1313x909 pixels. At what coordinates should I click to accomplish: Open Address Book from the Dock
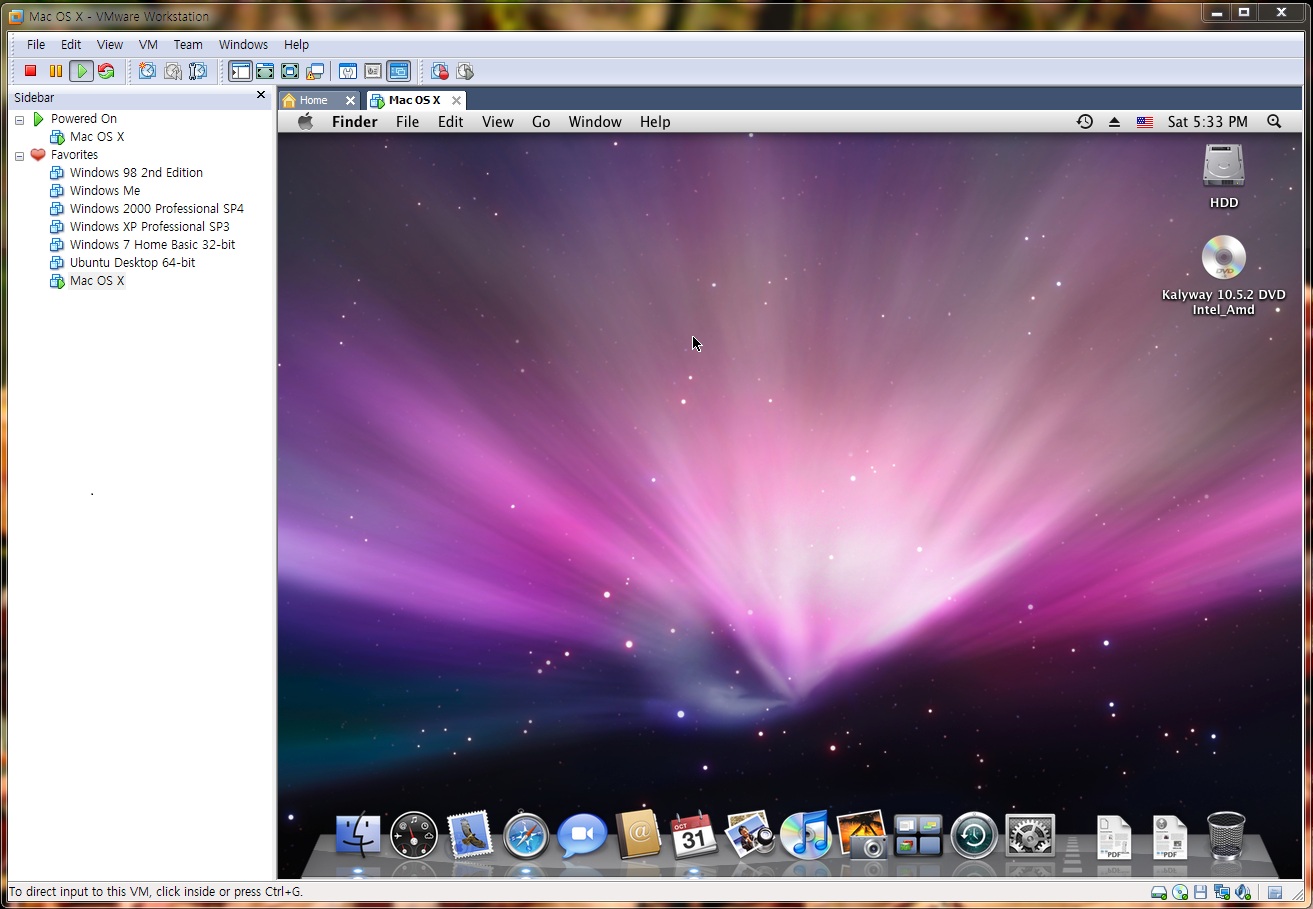coord(638,834)
